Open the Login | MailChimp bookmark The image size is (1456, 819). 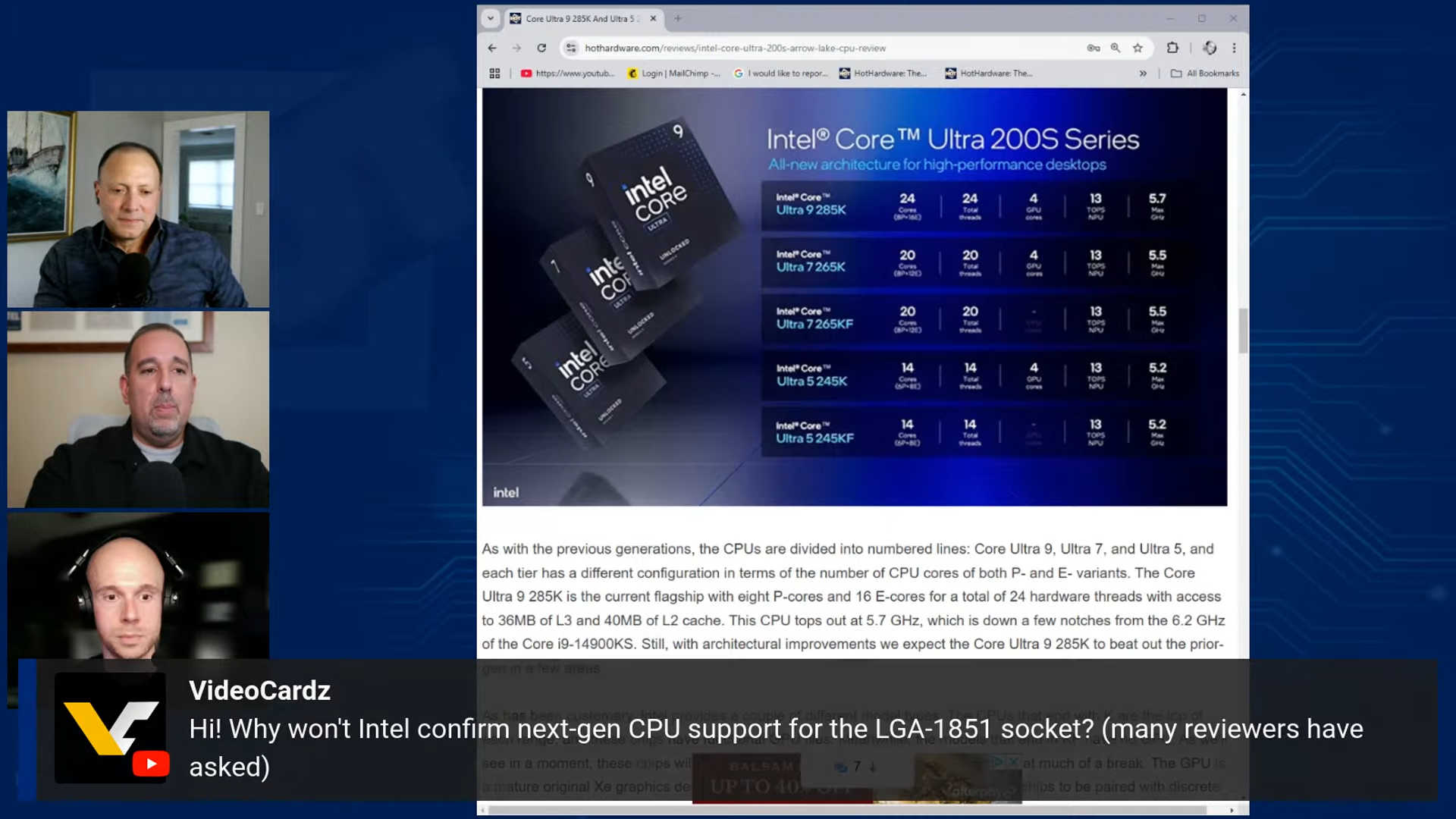(673, 73)
